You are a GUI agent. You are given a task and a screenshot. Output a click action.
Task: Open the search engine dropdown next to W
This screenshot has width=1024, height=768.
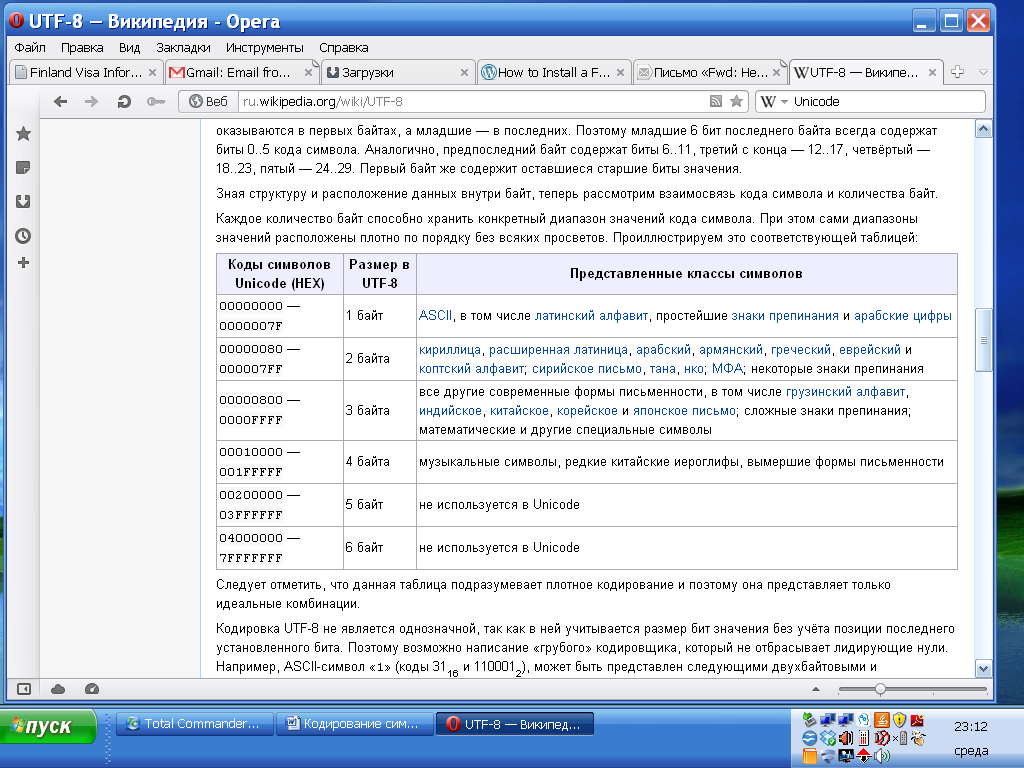784,102
